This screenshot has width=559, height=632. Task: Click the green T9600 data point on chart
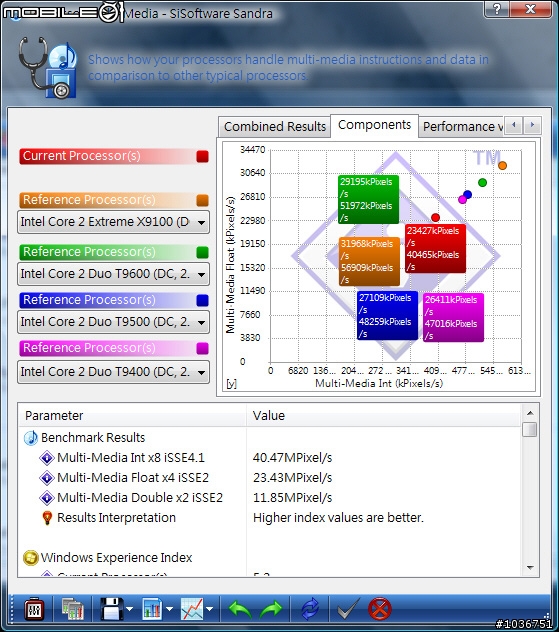coord(482,183)
